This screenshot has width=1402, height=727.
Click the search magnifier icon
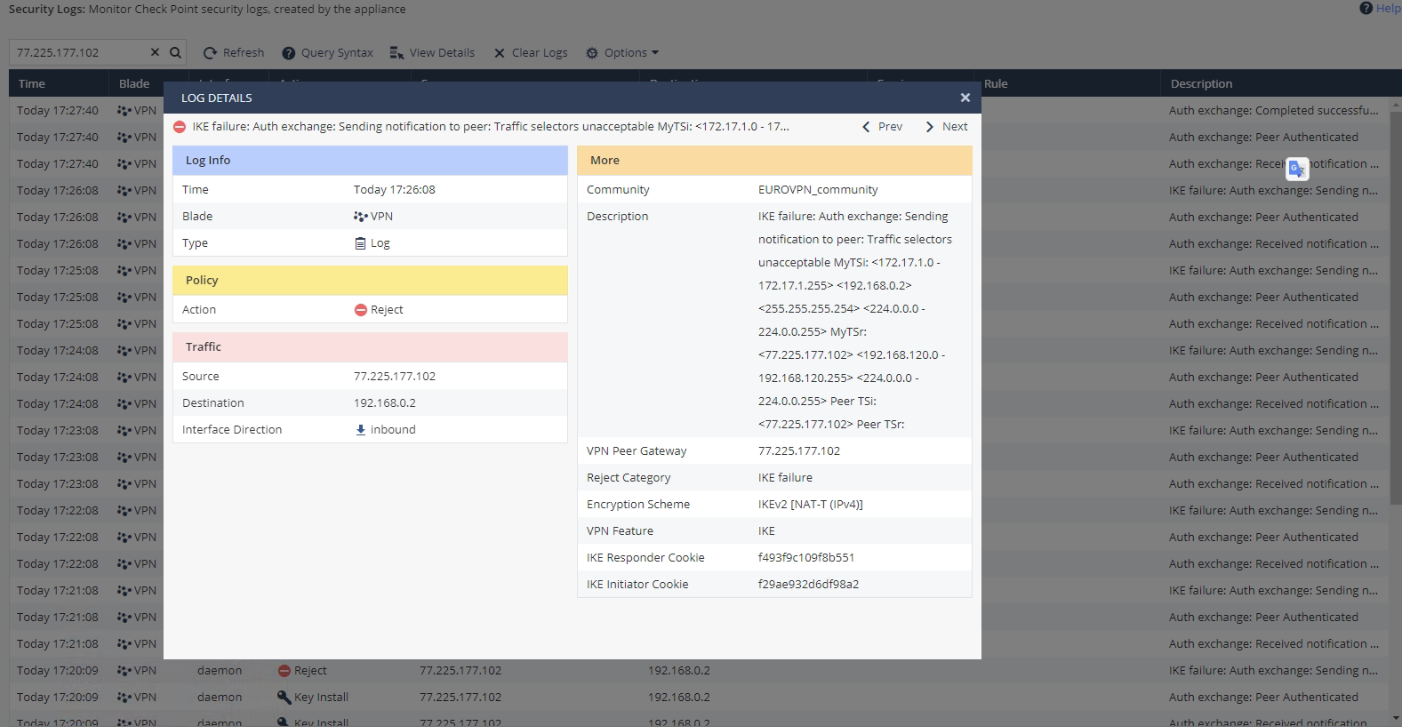pyautogui.click(x=175, y=52)
